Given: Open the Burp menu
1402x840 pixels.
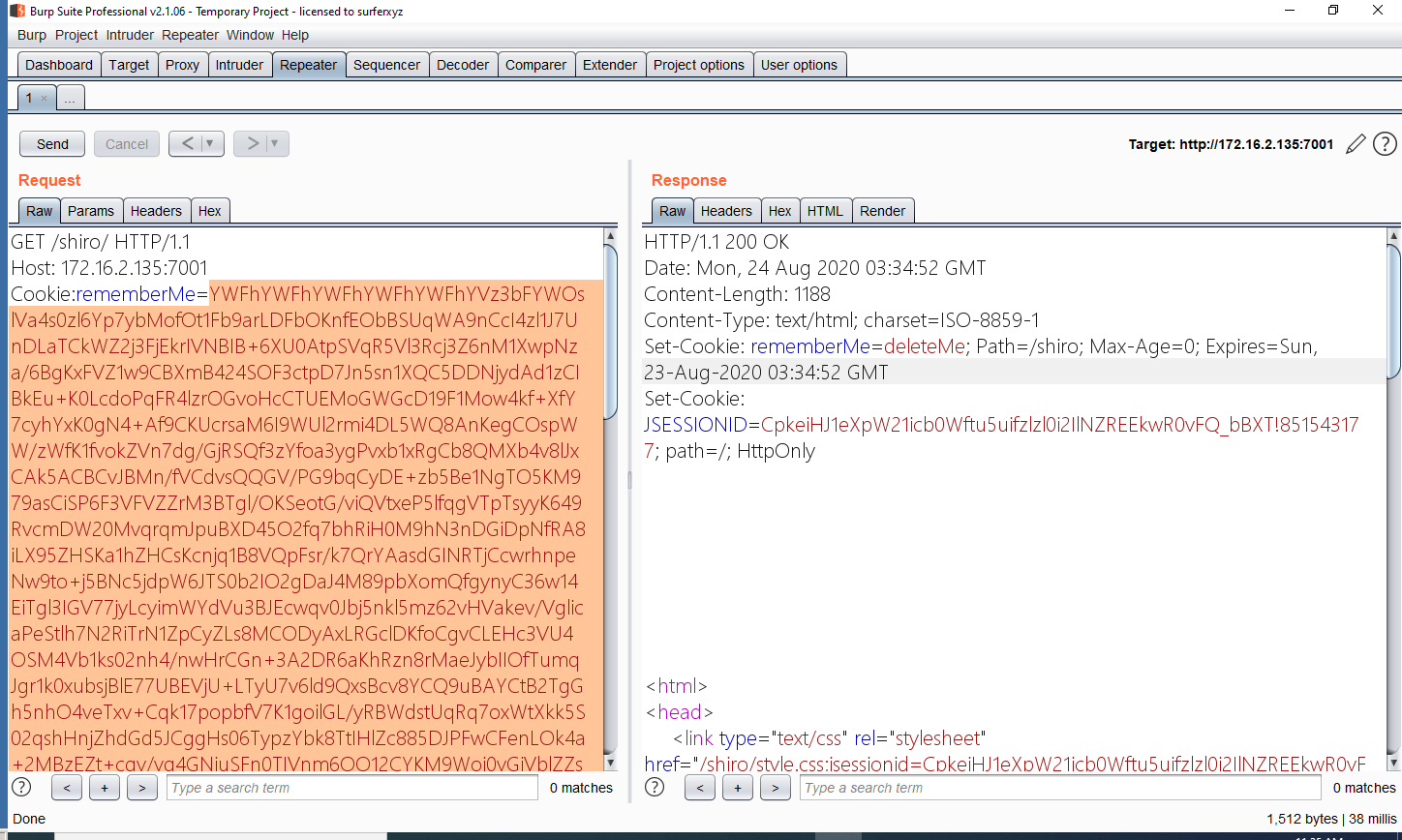Looking at the screenshot, I should point(32,35).
